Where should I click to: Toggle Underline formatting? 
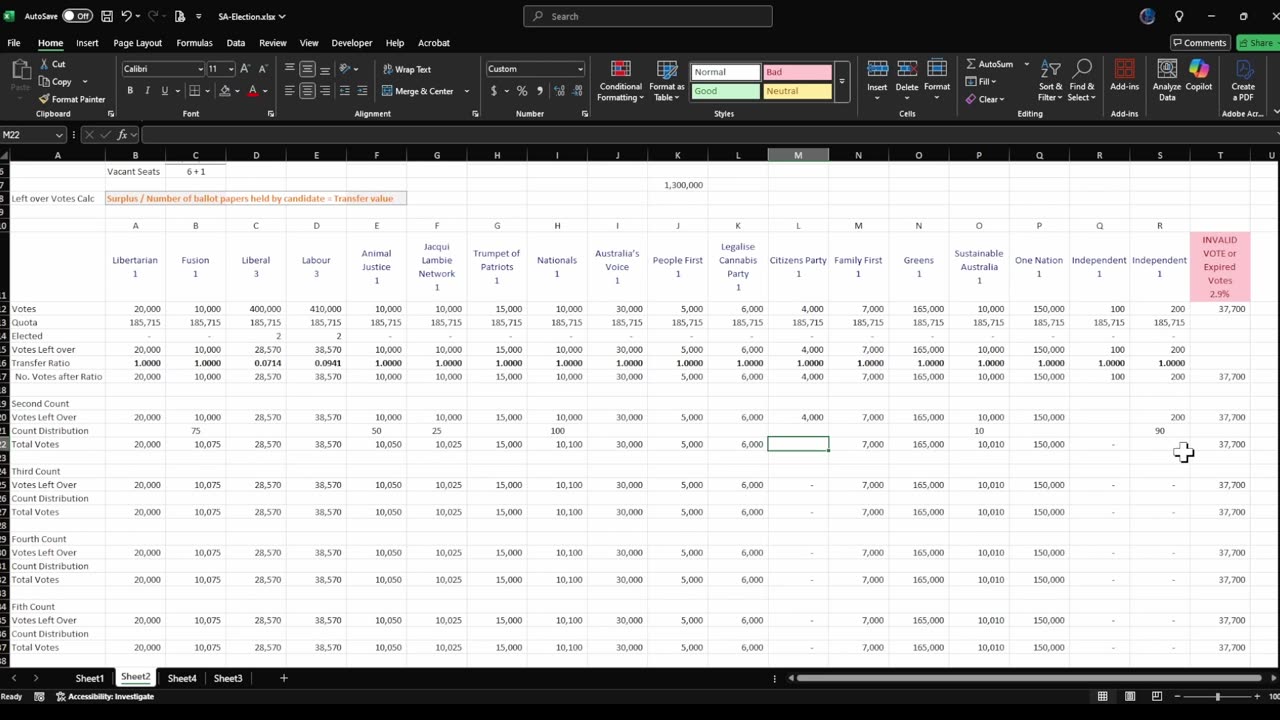click(x=165, y=91)
